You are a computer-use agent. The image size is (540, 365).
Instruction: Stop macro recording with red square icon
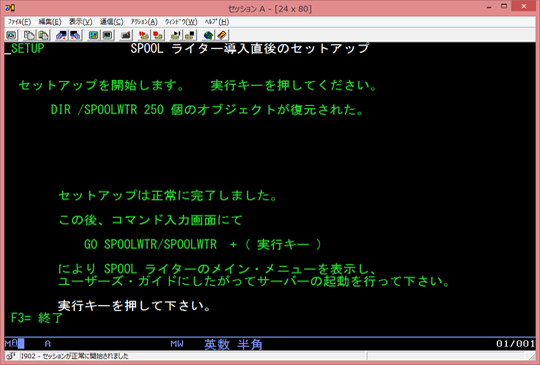point(158,35)
